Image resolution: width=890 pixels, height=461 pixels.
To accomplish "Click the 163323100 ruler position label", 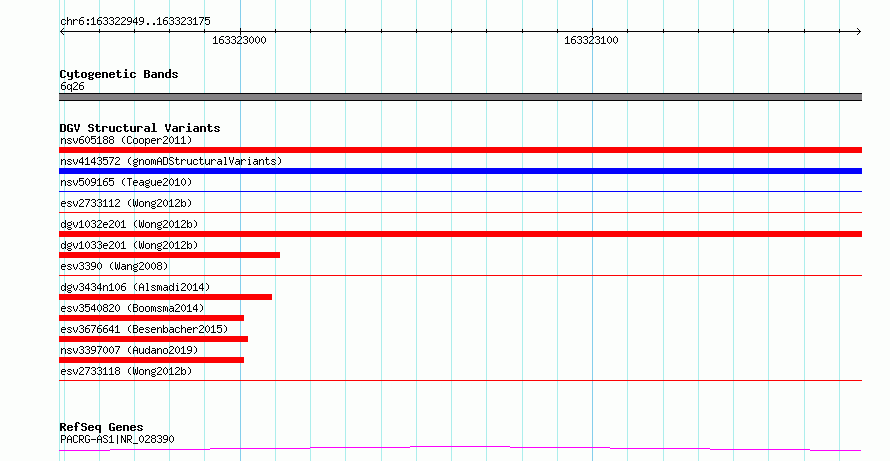I will (591, 41).
